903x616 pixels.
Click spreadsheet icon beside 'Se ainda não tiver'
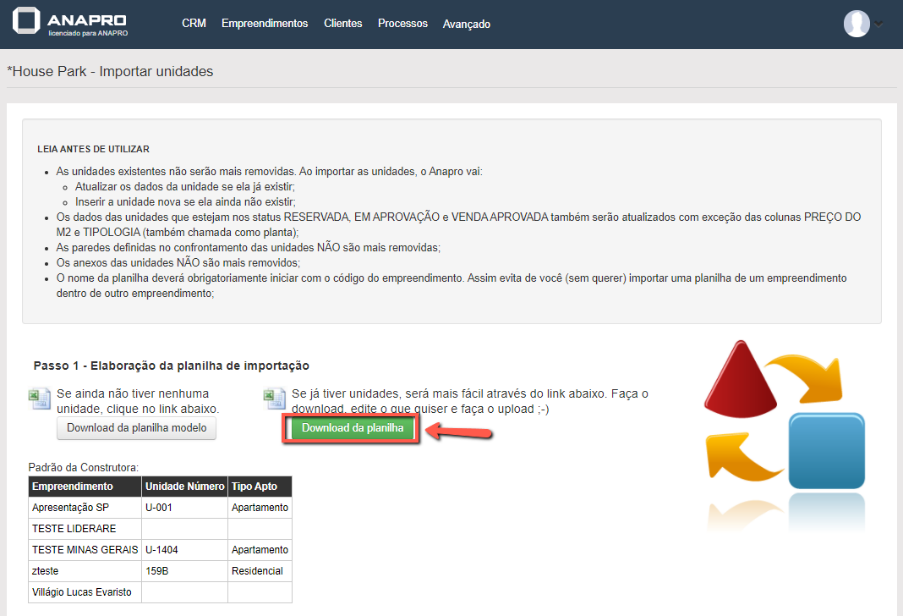coord(40,399)
